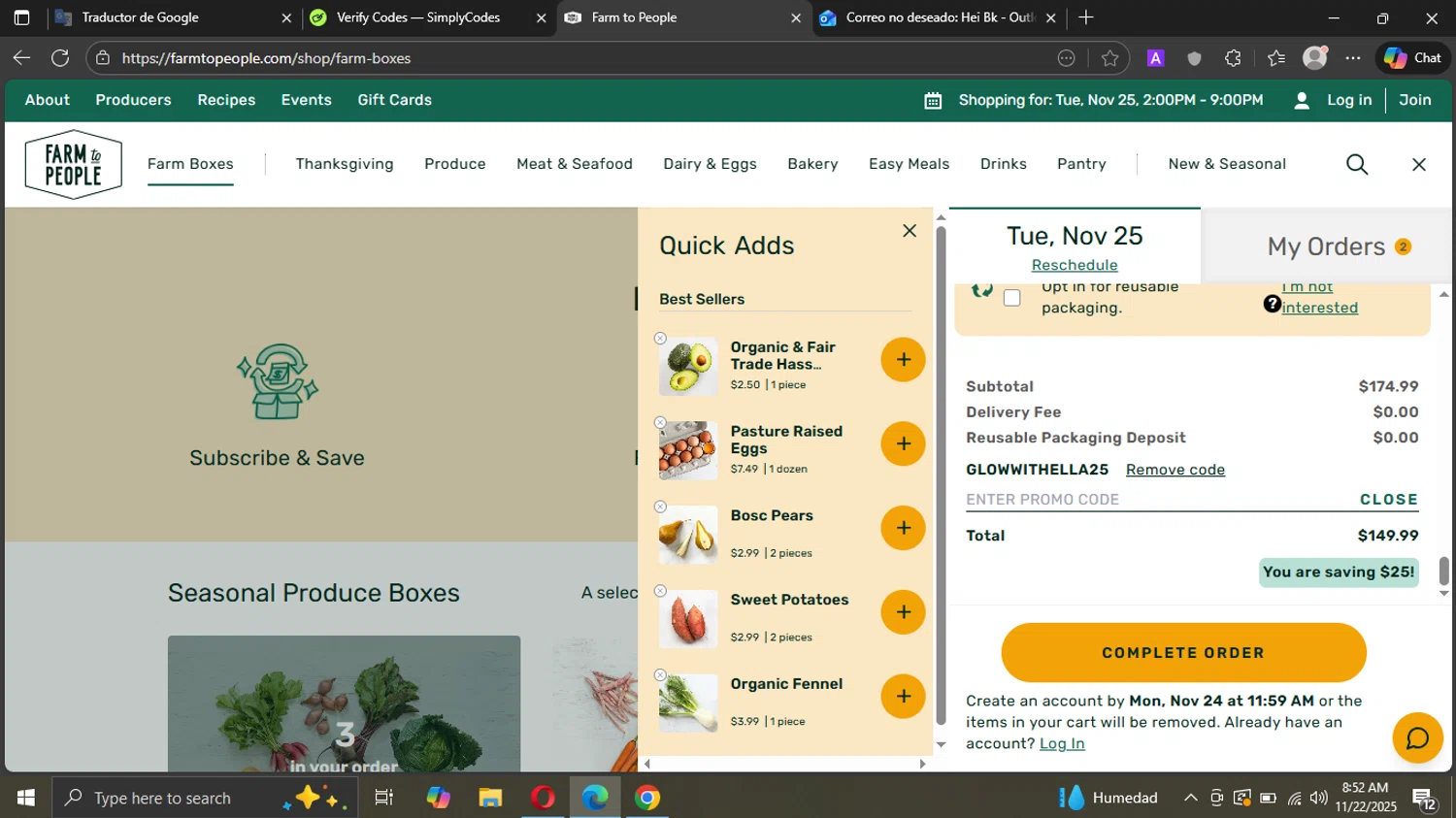Click the cart panel vertical scrollbar thumb
This screenshot has width=1456, height=818.
[1443, 572]
